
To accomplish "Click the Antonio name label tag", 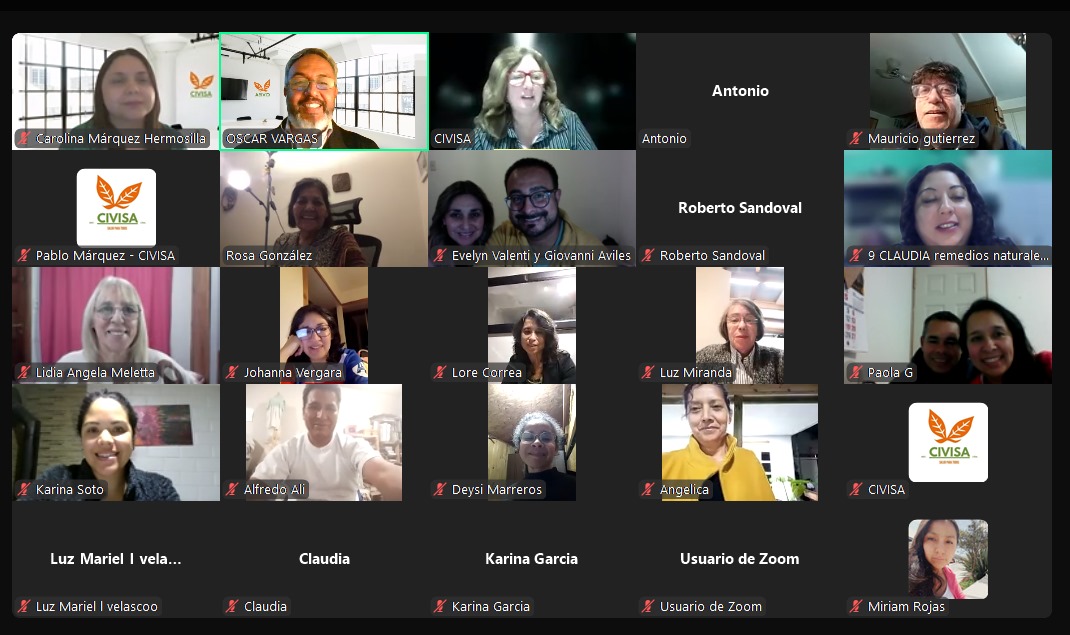I will (x=665, y=138).
